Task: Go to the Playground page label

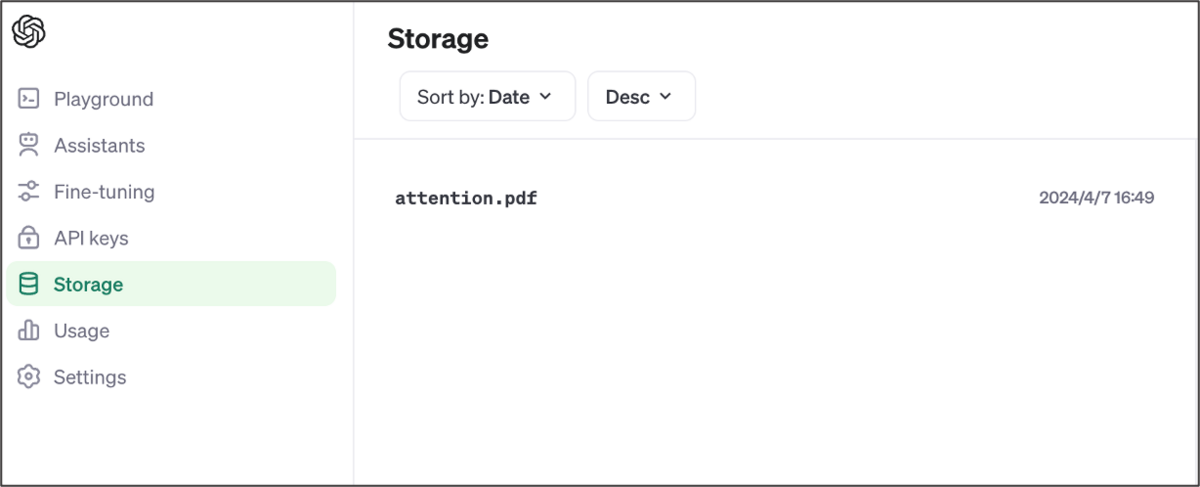Action: 104,99
